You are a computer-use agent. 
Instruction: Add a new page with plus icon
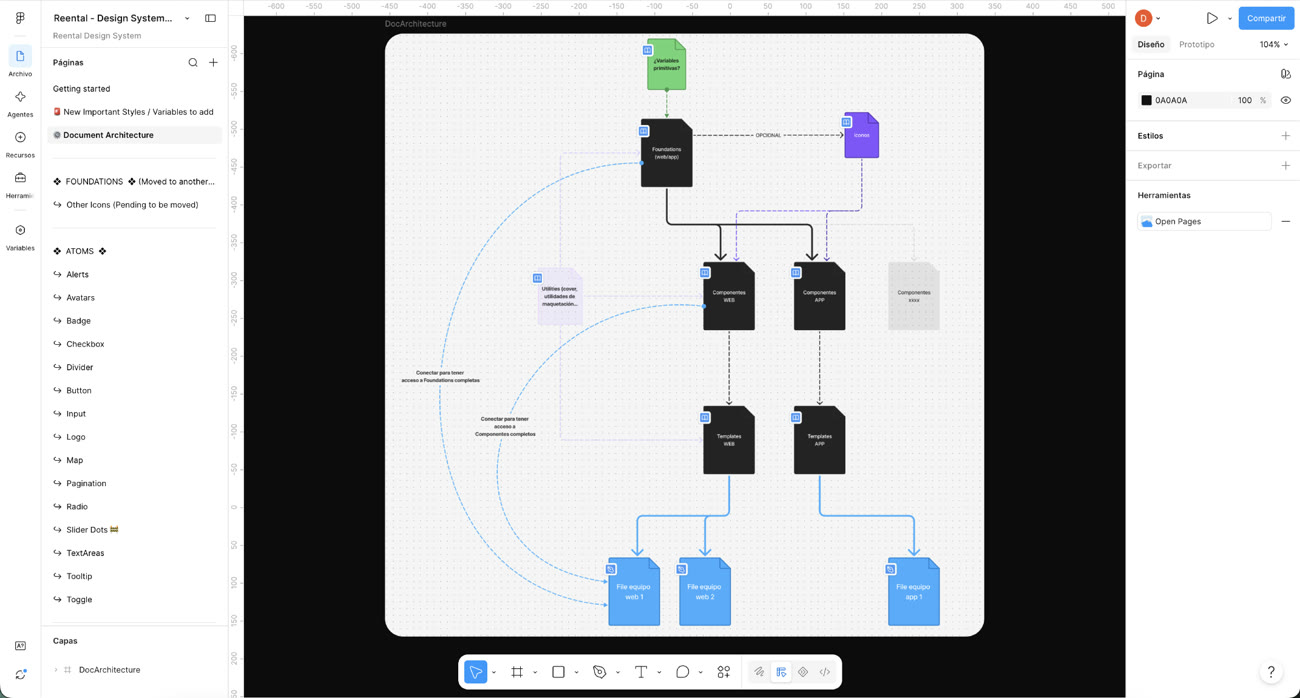(x=213, y=62)
